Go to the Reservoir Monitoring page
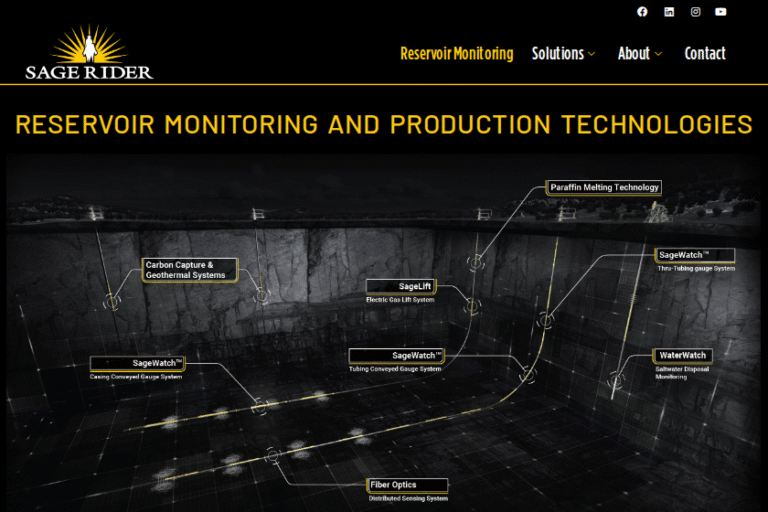 (x=456, y=54)
